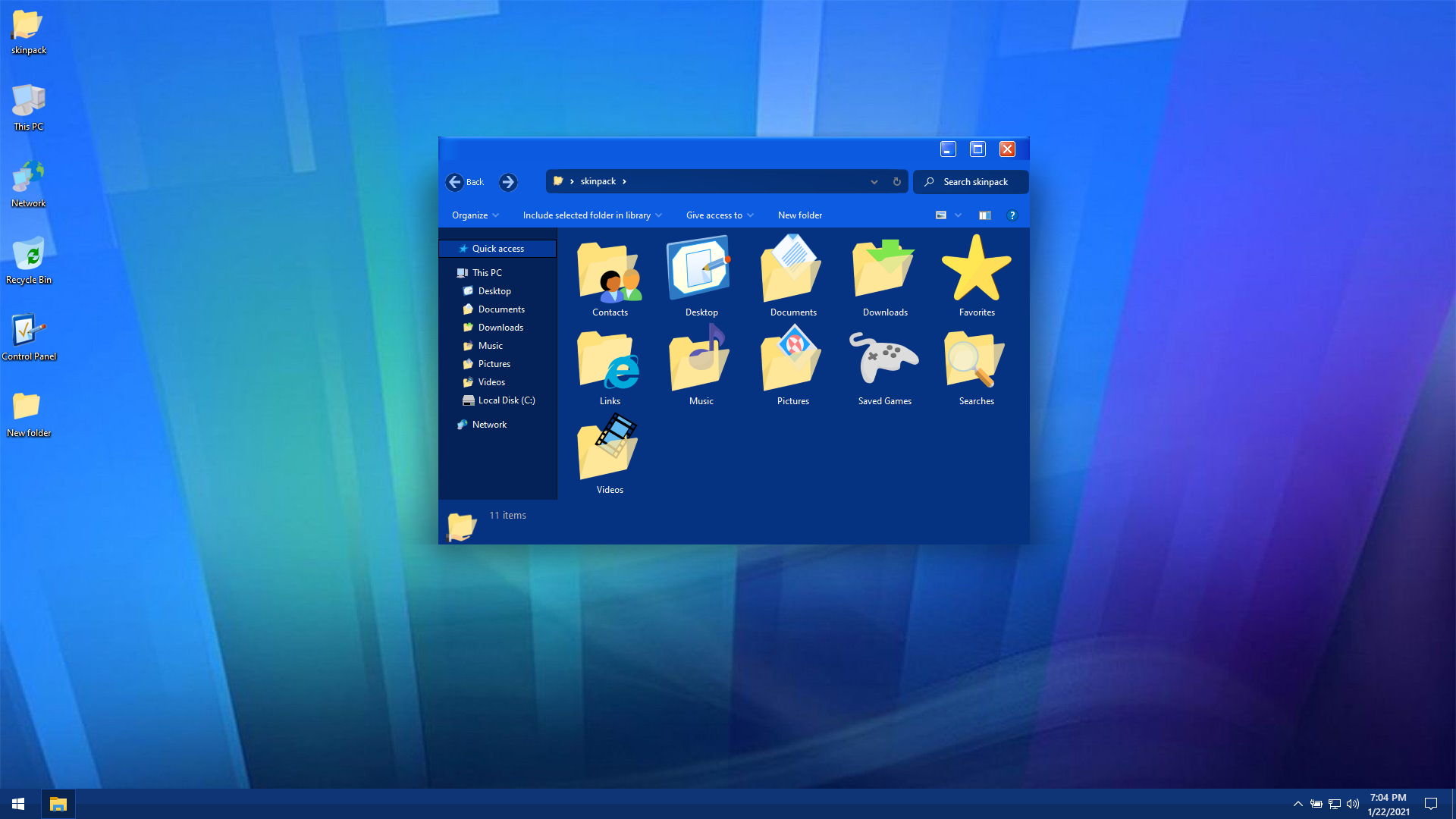The width and height of the screenshot is (1456, 819).
Task: Open the address bar history dropdown
Action: click(874, 182)
